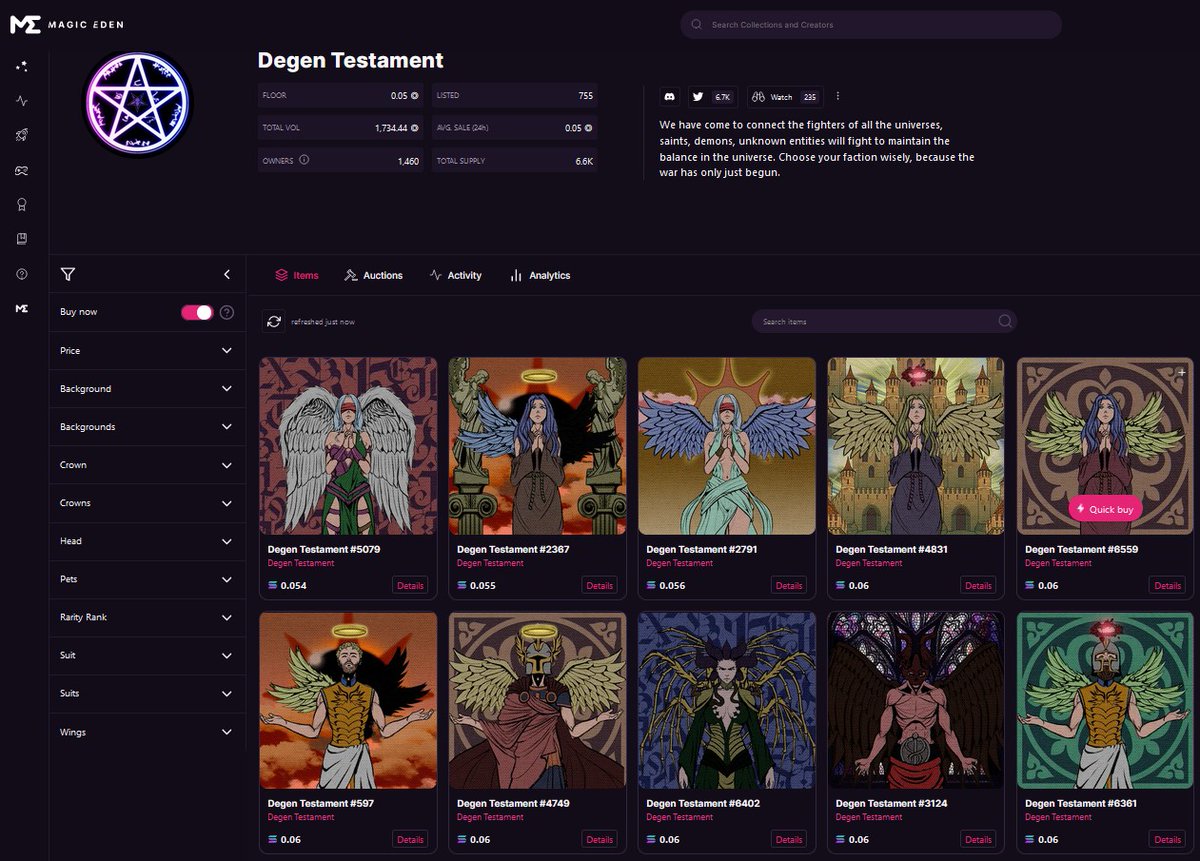
Task: Open the book icon in sidebar
Action: [x=22, y=239]
